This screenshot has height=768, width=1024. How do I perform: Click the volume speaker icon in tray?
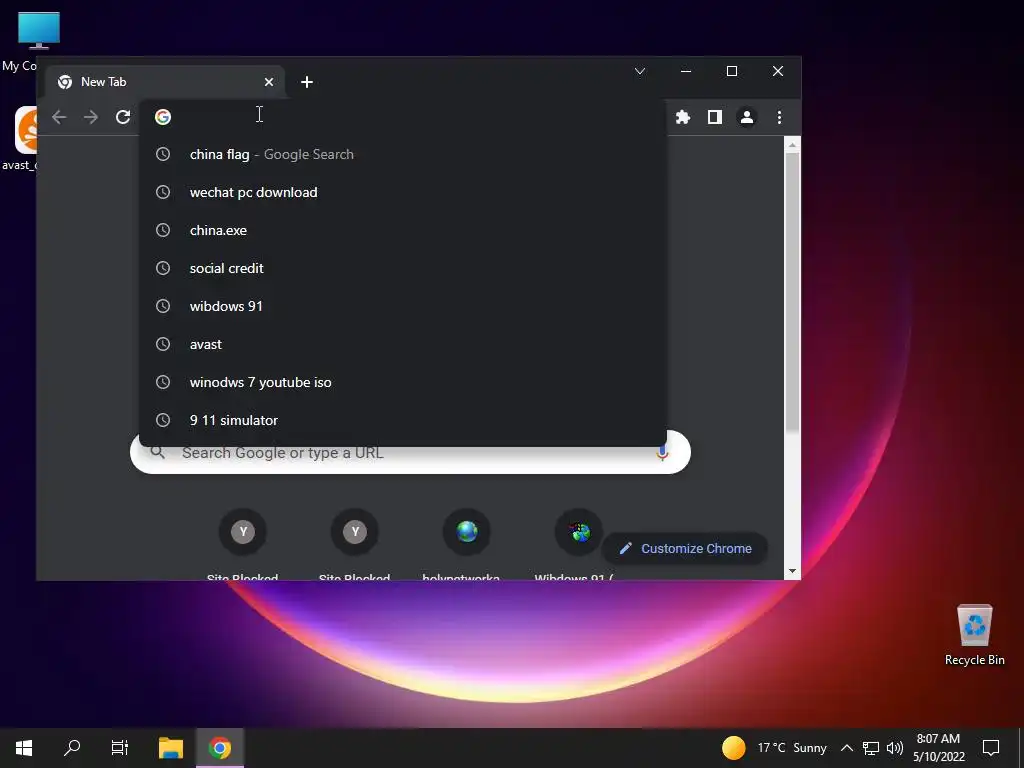coord(895,748)
